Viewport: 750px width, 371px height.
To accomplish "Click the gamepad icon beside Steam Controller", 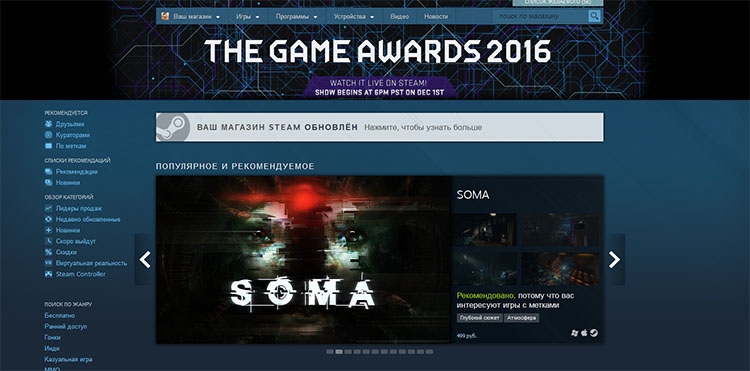I will 48,274.
